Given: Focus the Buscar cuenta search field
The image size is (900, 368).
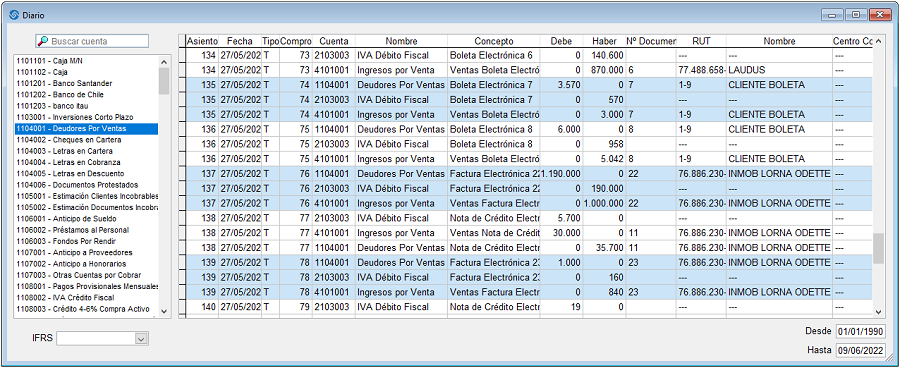Looking at the screenshot, I should (92, 41).
